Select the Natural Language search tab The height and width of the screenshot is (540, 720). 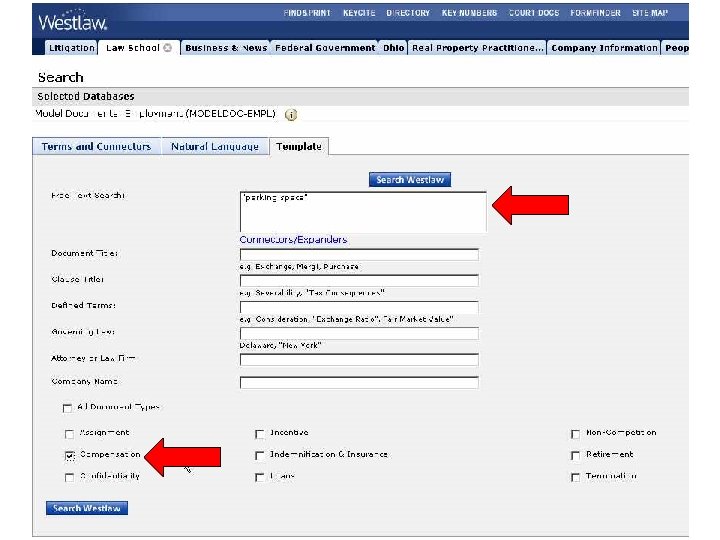coord(215,146)
